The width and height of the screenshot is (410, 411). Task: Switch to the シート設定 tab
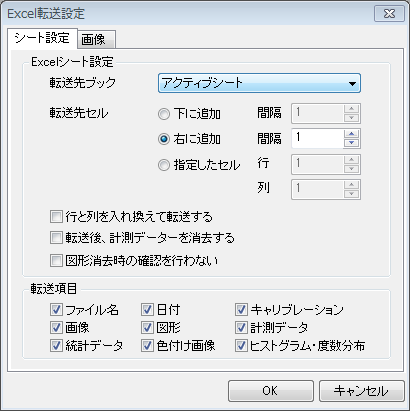point(42,38)
